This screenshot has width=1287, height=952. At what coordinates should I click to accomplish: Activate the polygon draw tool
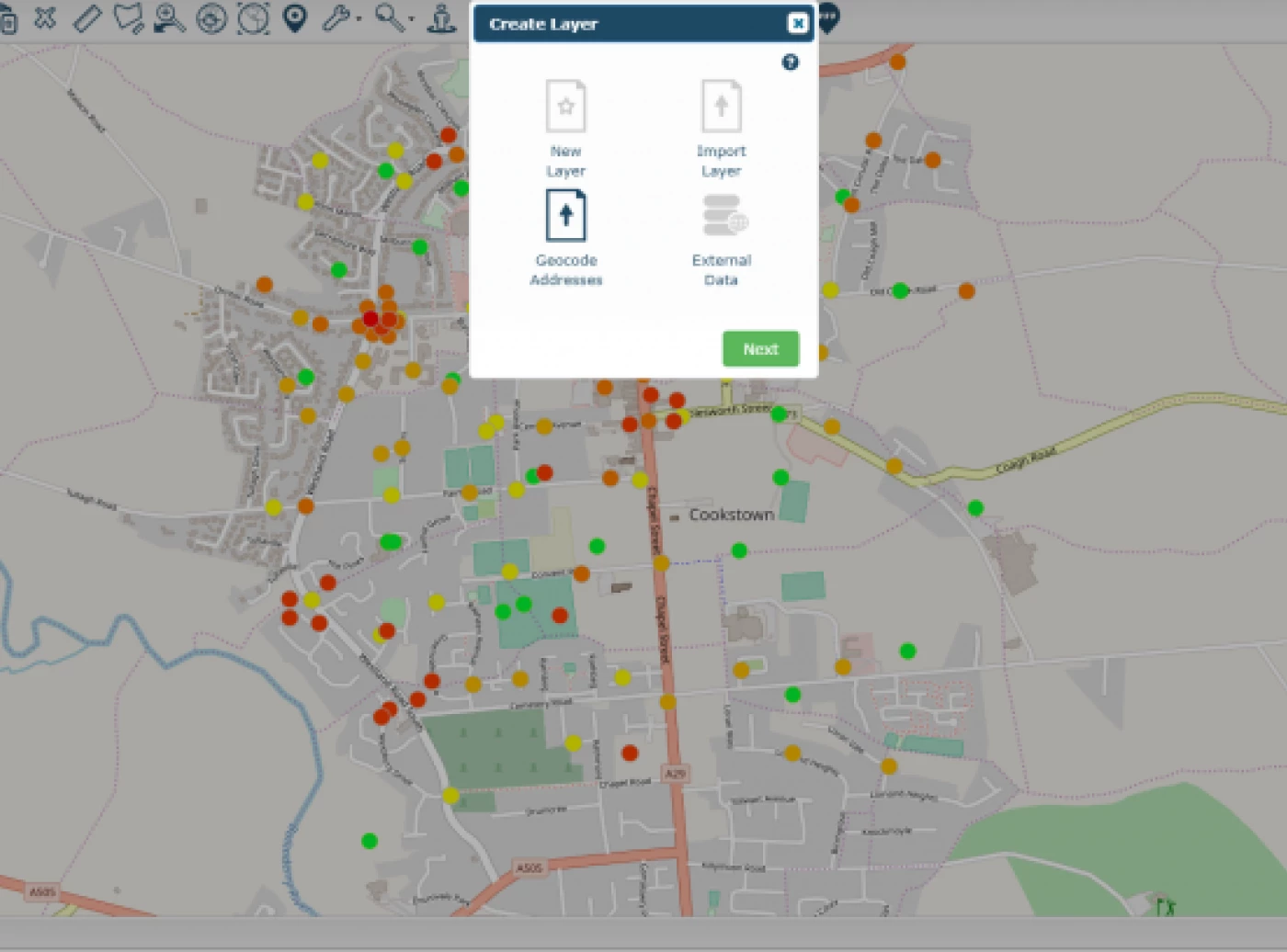click(128, 18)
